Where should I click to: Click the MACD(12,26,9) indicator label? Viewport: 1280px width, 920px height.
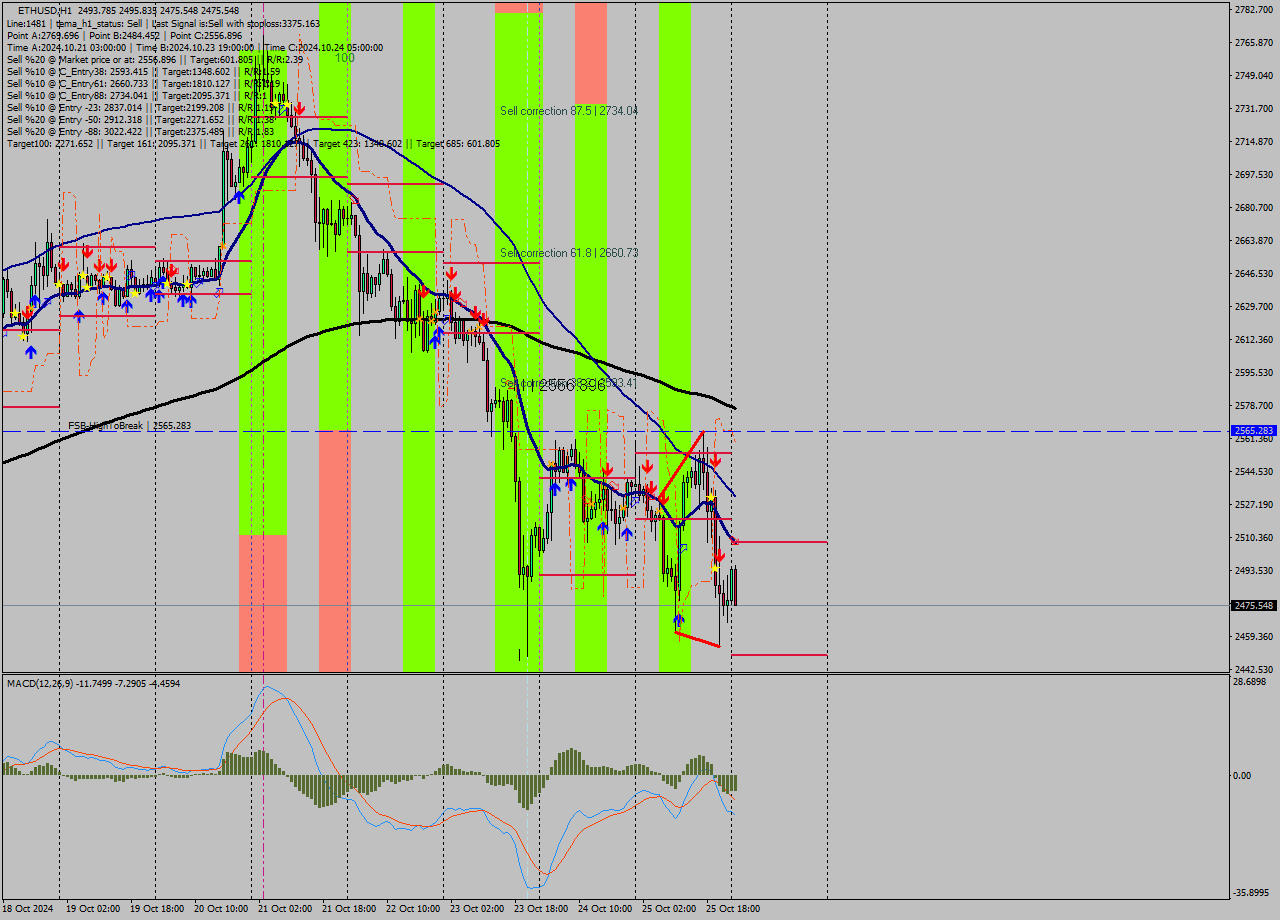(x=94, y=683)
